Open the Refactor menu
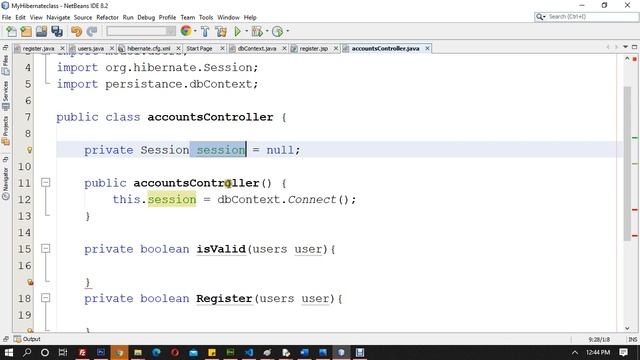The image size is (640, 360). tap(107, 18)
